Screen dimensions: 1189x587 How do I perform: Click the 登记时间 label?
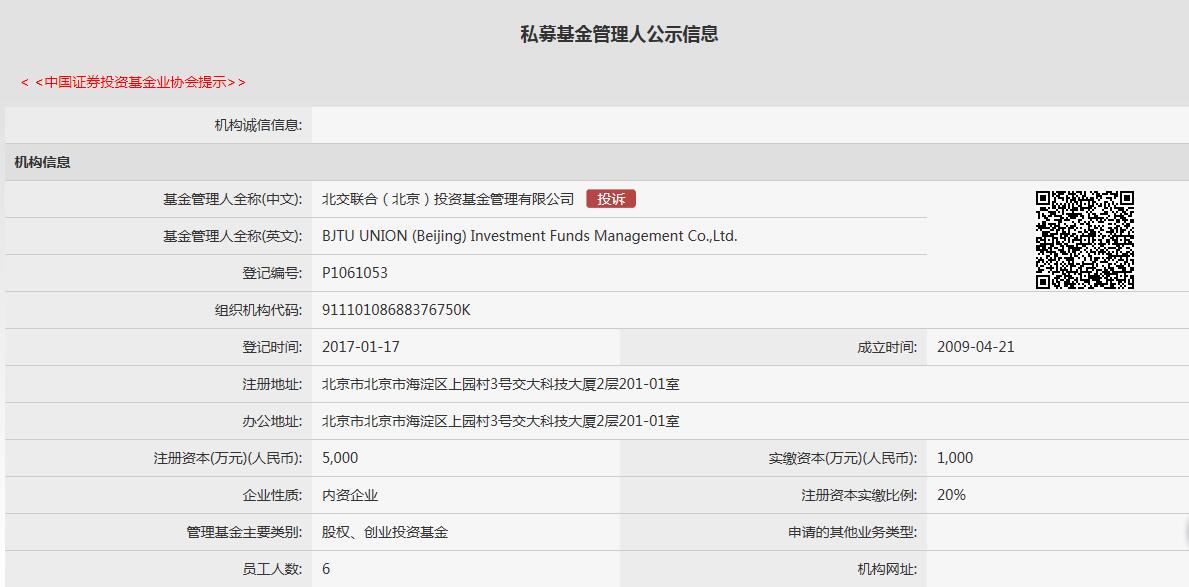pyautogui.click(x=272, y=347)
